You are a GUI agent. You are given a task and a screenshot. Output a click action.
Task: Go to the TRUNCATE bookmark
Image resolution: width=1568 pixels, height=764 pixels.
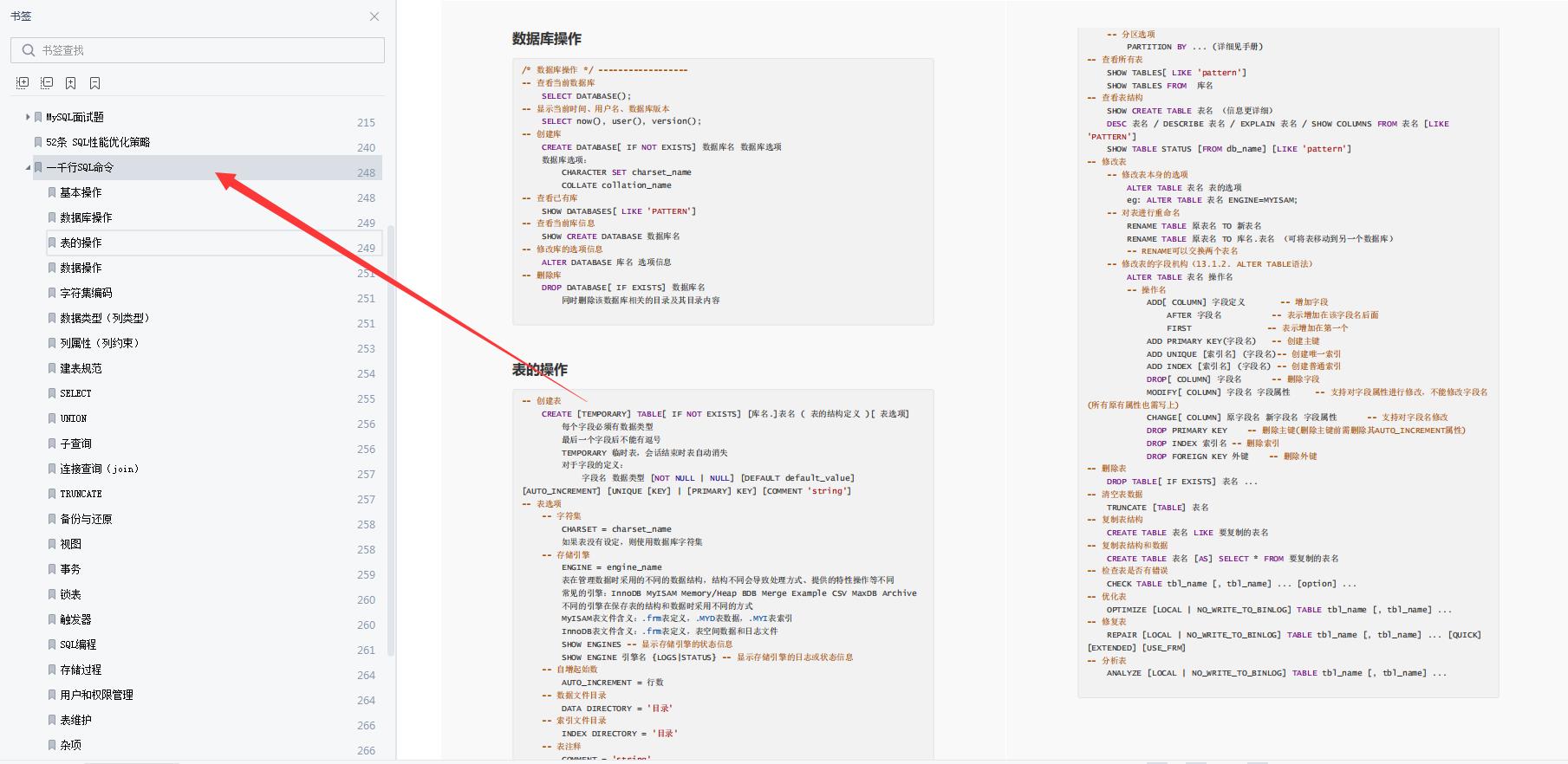81,494
